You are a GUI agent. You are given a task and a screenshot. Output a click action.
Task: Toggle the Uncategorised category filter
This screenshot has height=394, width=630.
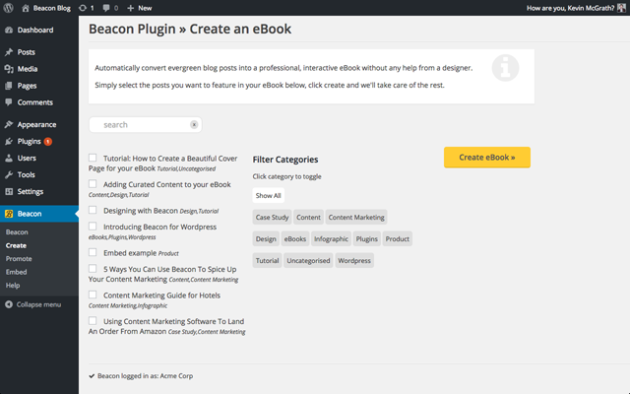[x=309, y=261]
